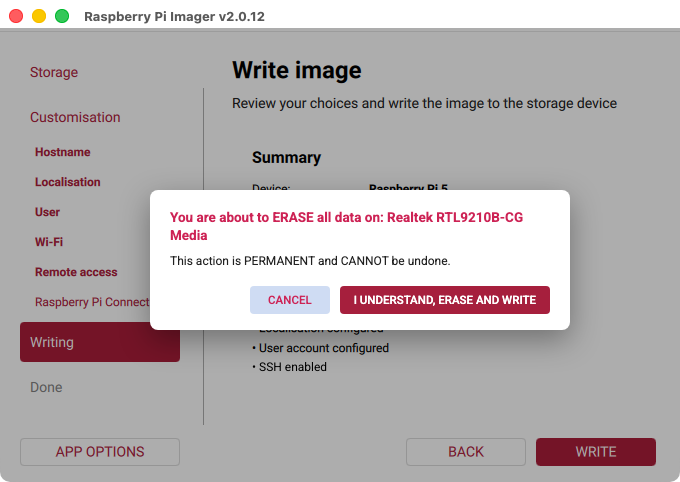The height and width of the screenshot is (482, 680).
Task: Click the 'SSH enabled' summary line
Action: click(x=290, y=367)
